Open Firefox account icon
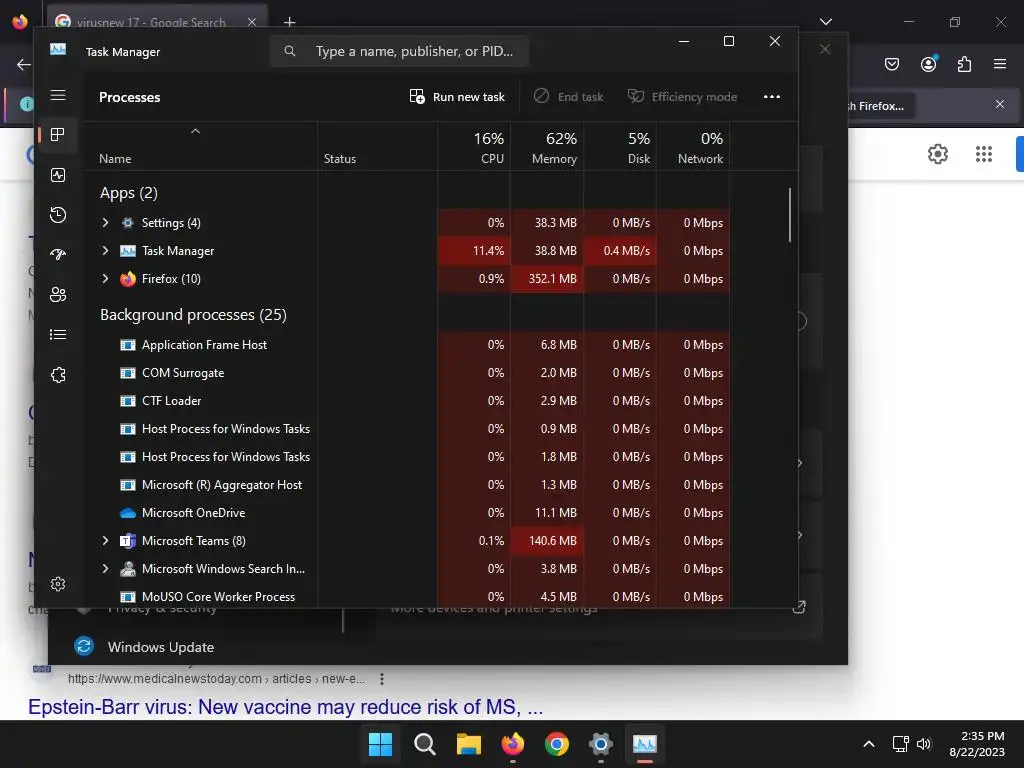The width and height of the screenshot is (1024, 768). click(928, 64)
